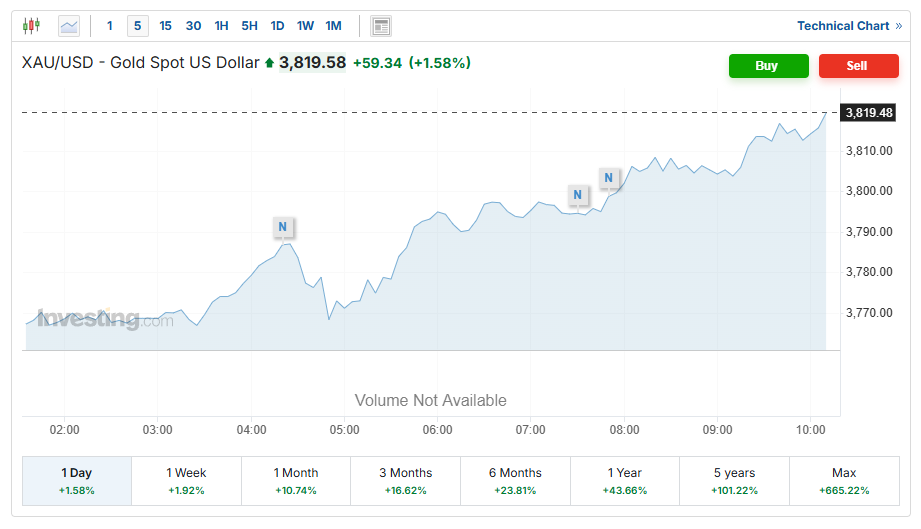Choose the 1W chart interval
The image size is (921, 529).
pos(305,26)
